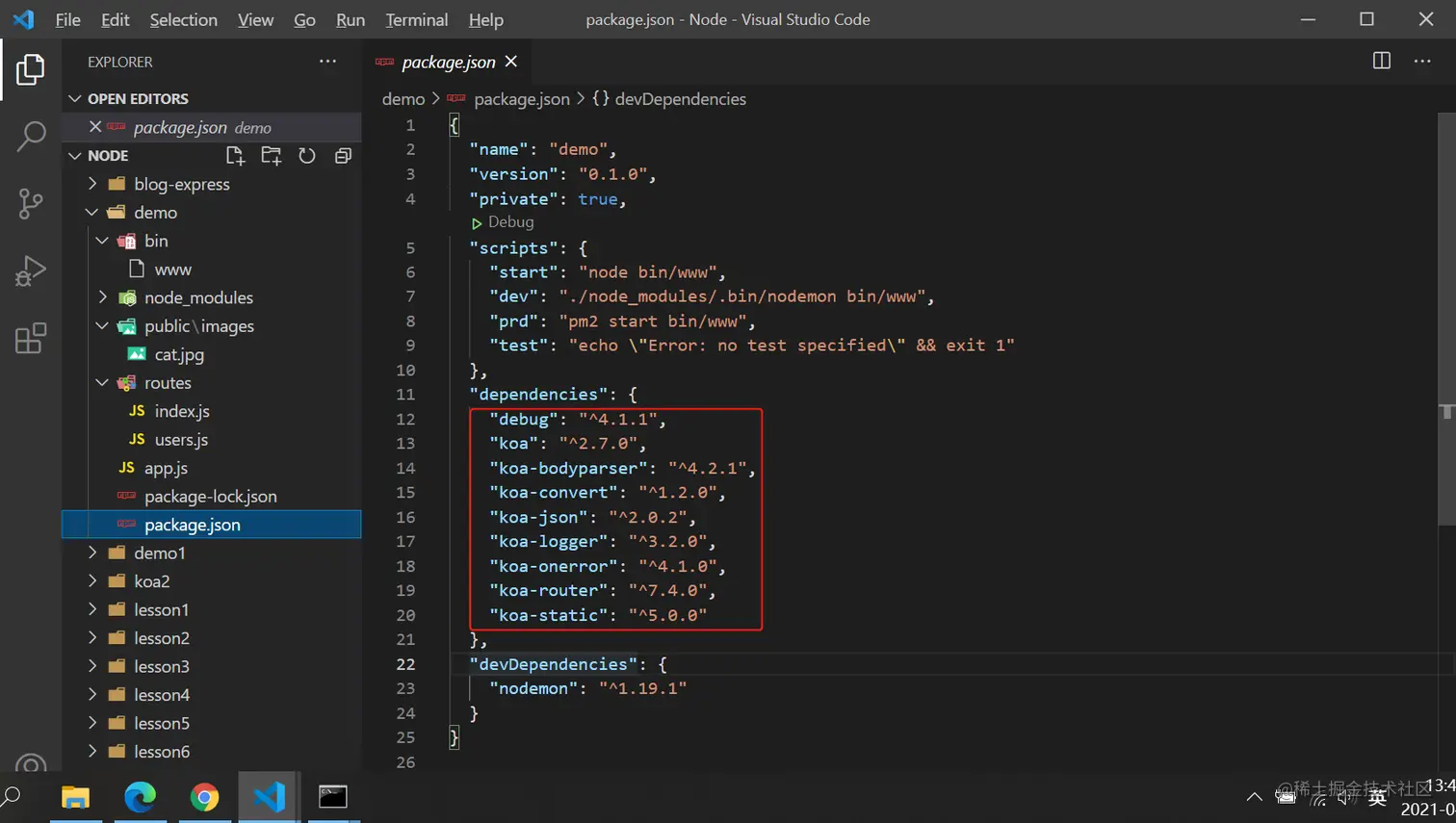
Task: Toggle the input method language indicator
Action: (1377, 797)
